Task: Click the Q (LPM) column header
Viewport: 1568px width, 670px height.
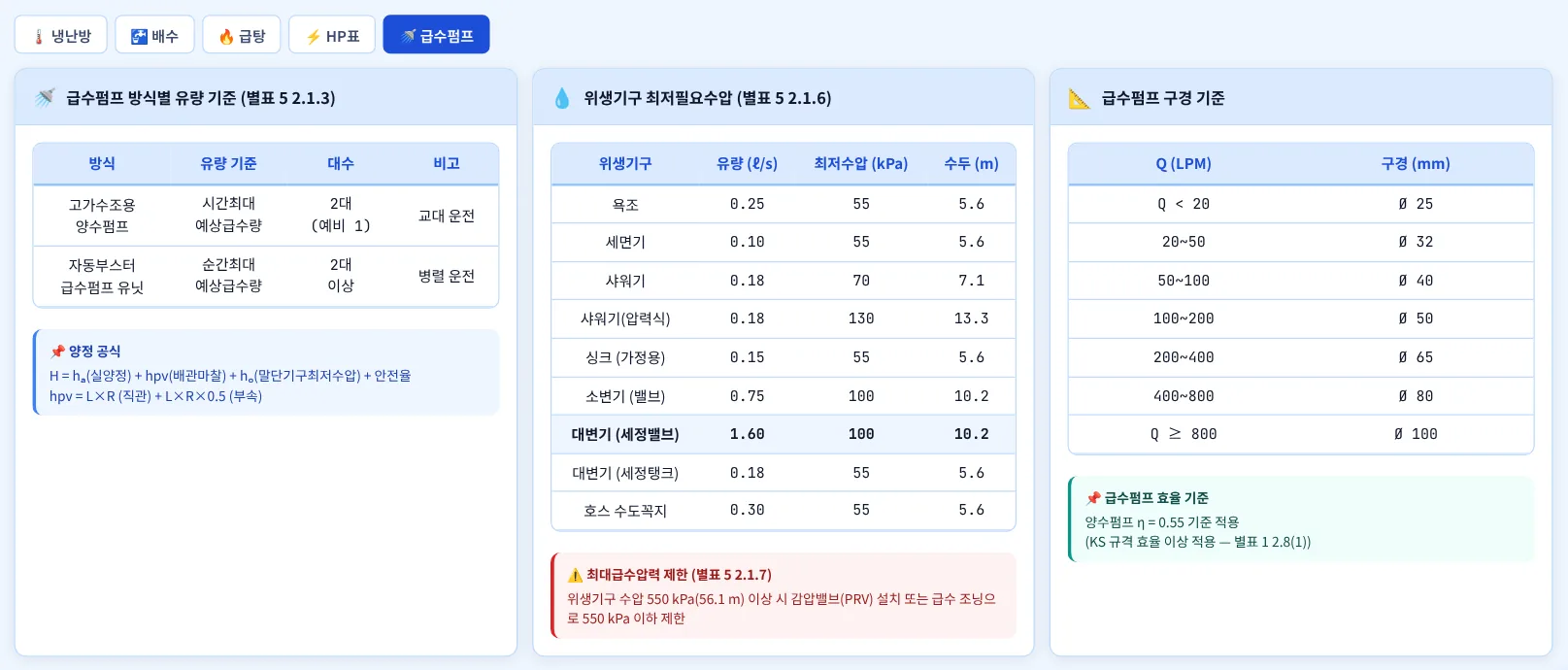Action: tap(1184, 164)
